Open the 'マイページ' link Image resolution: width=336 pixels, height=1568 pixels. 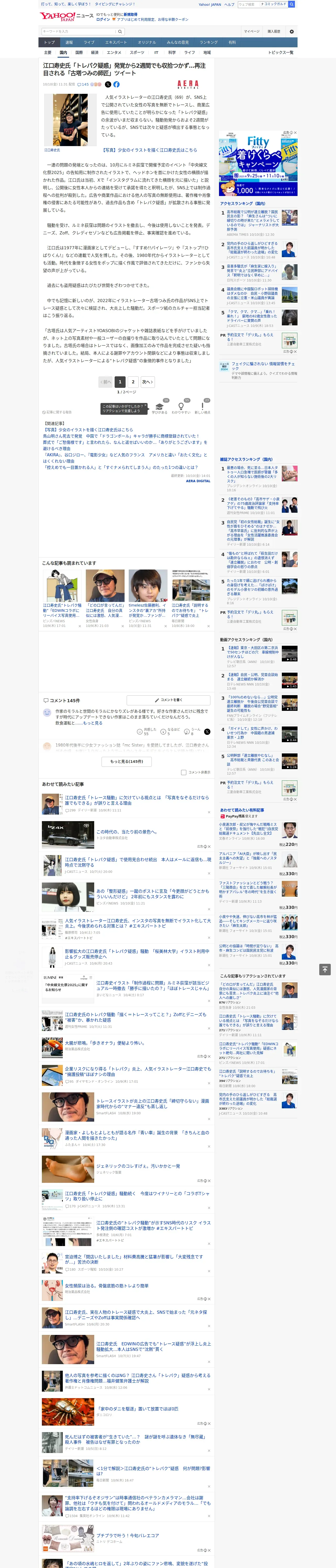point(251,31)
